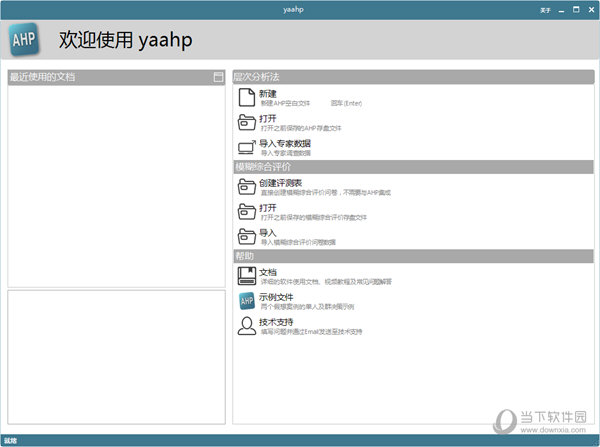Open the 关于 menu in title bar

(545, 10)
